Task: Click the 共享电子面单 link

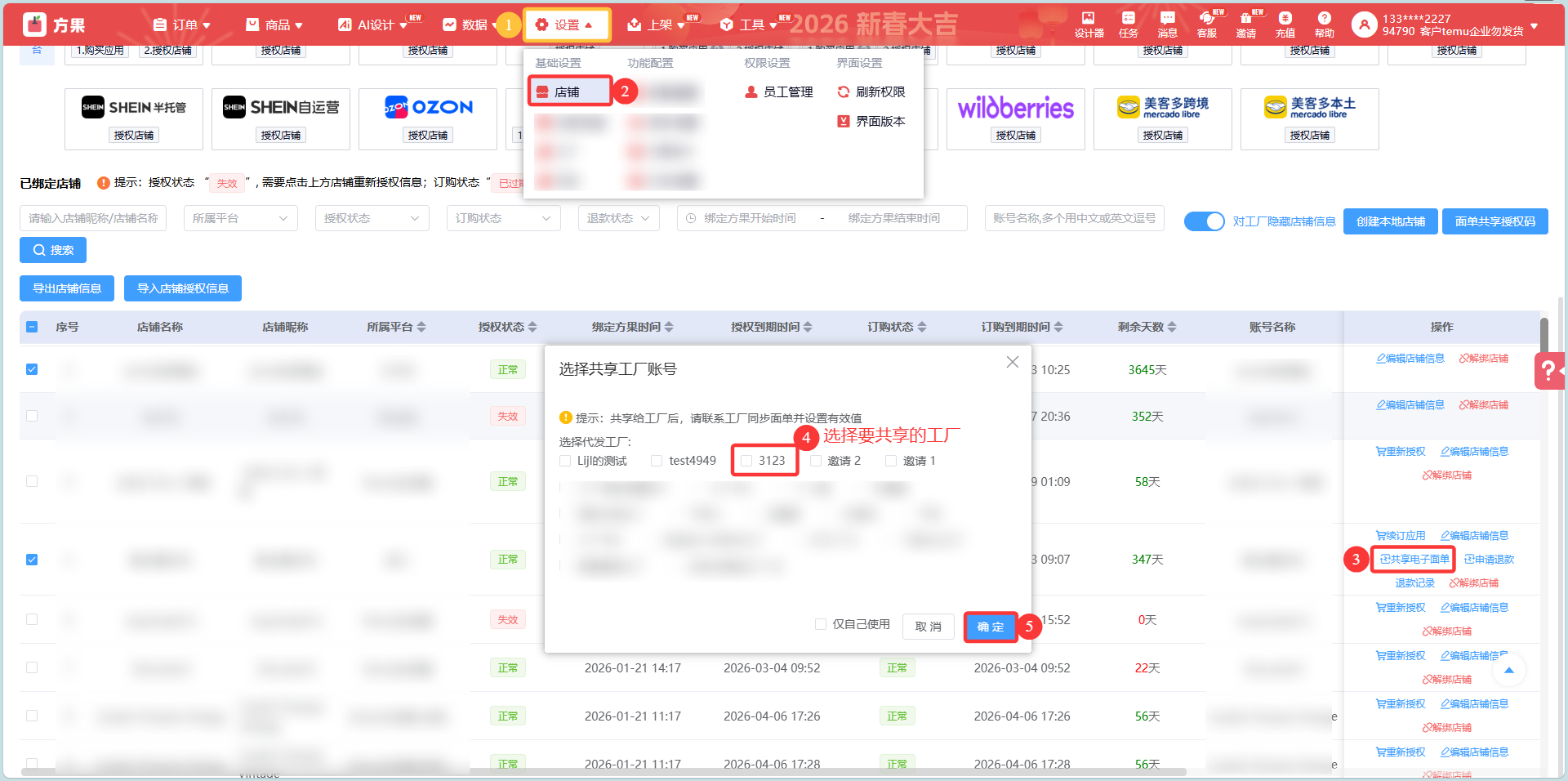Action: coord(1414,560)
